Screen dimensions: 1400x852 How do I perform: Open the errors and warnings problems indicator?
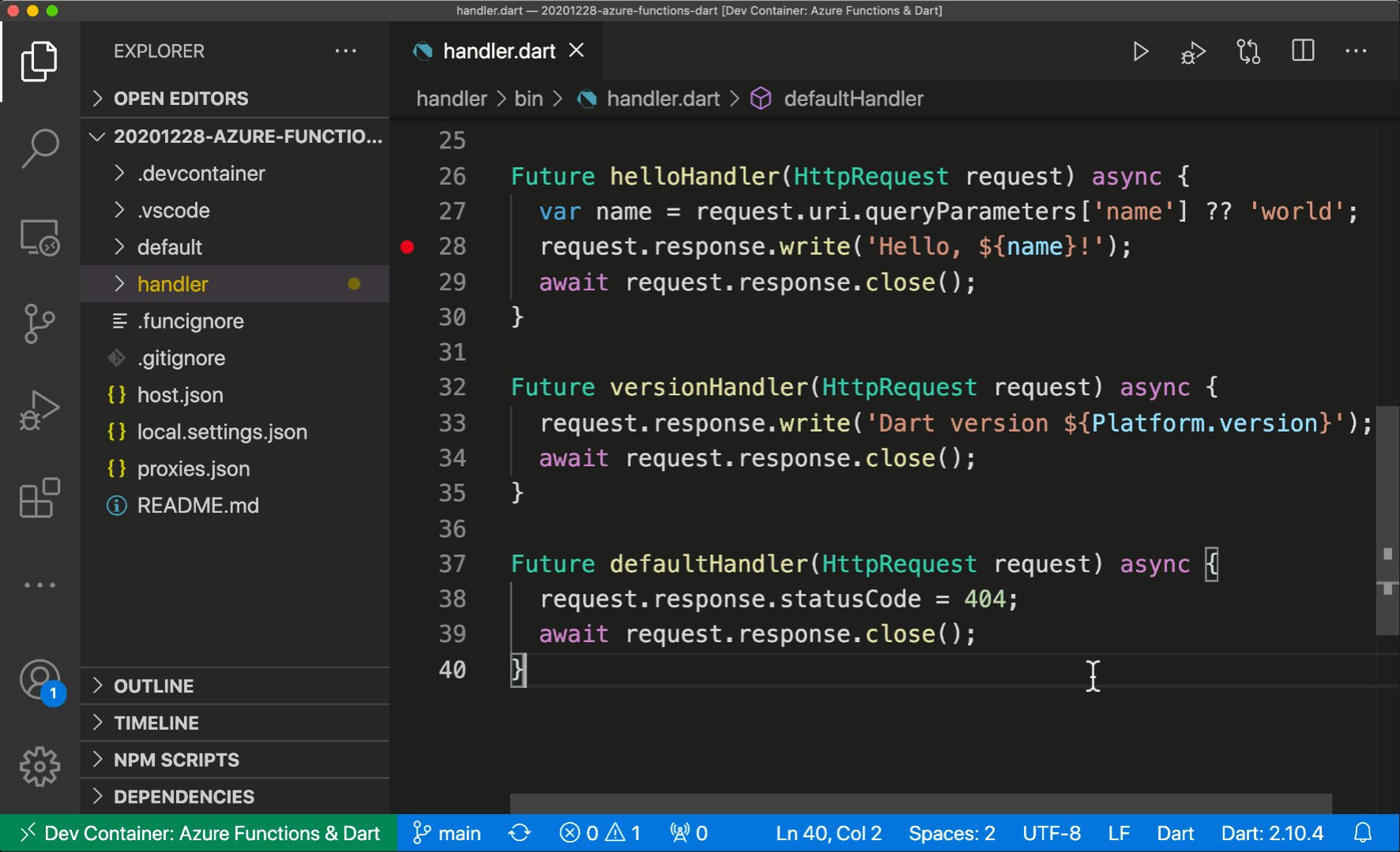pos(600,833)
